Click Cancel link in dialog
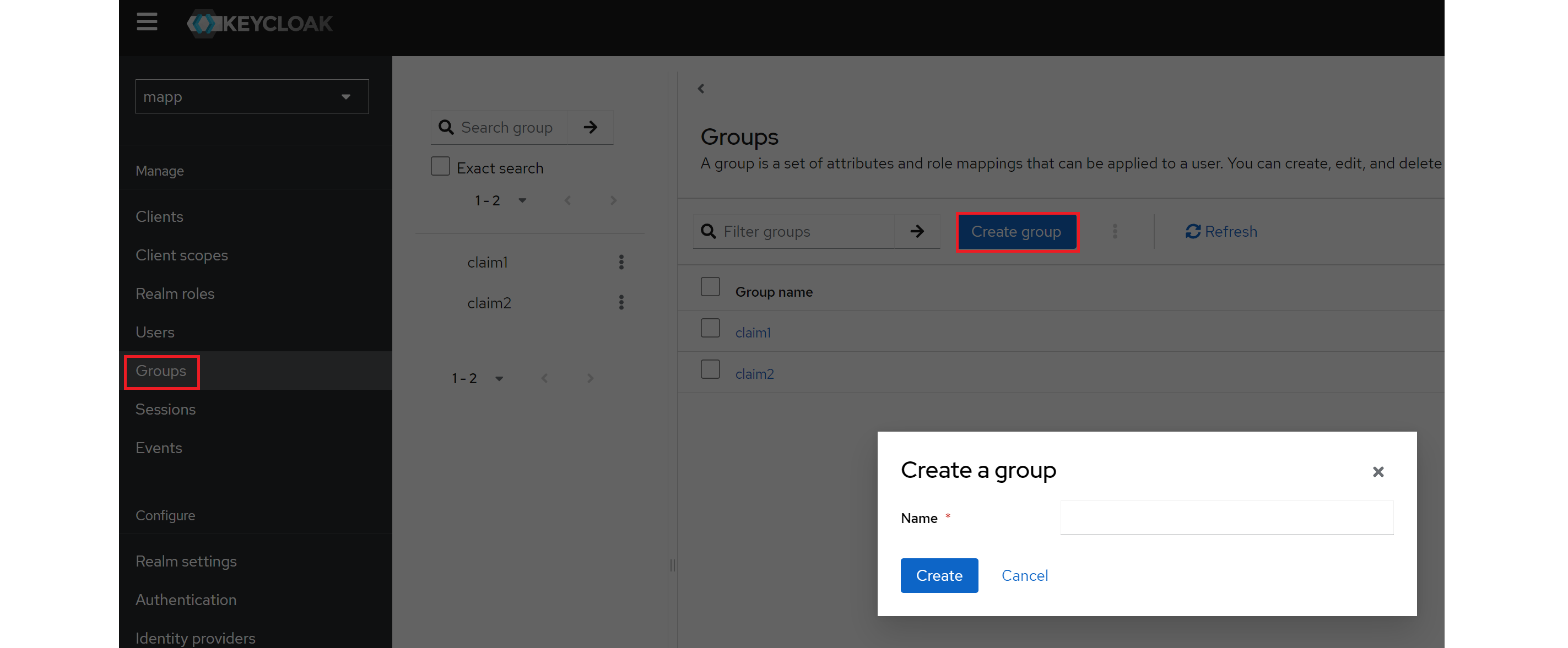The image size is (1568, 648). 1024,575
